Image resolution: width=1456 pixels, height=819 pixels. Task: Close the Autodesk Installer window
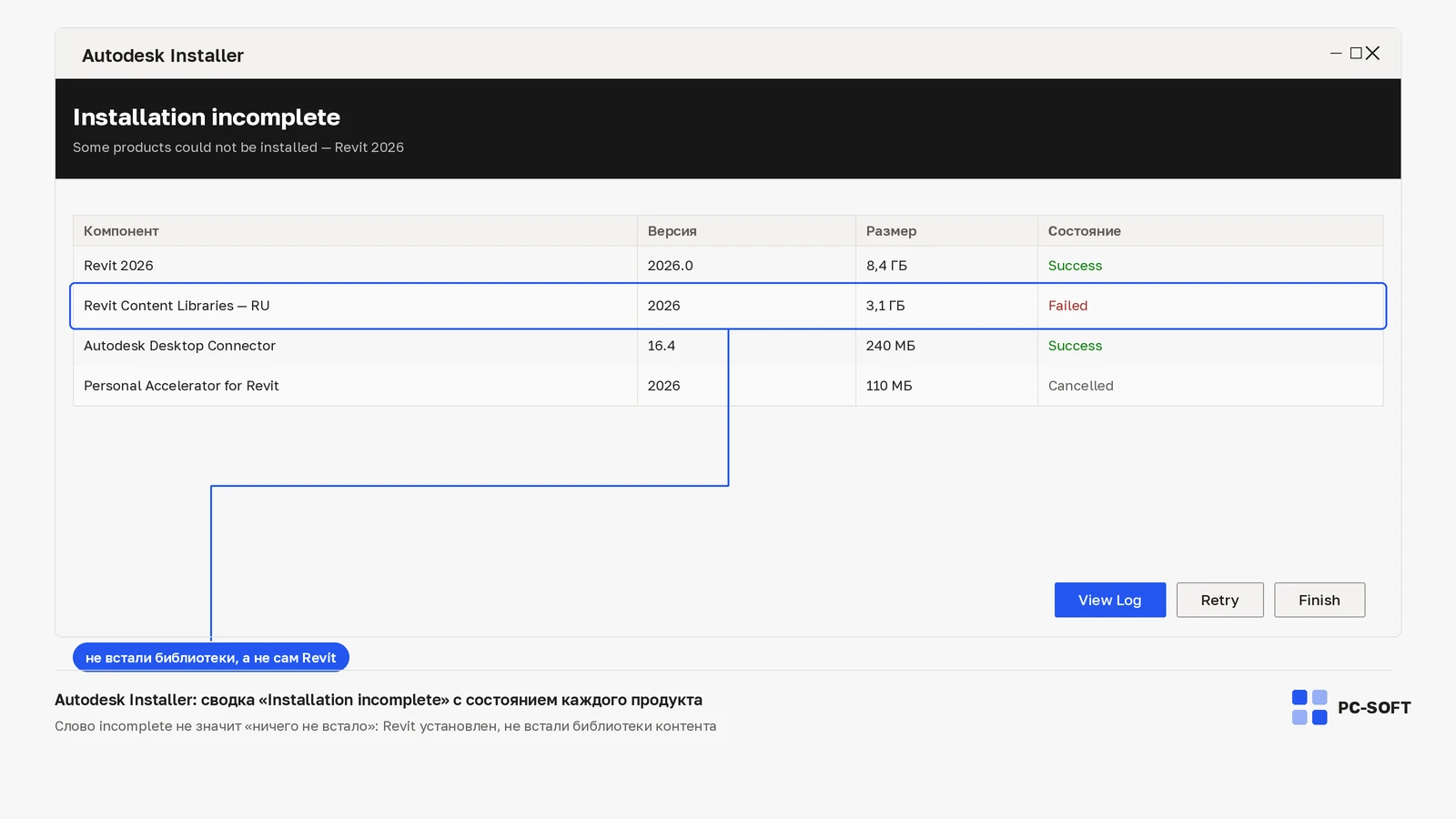pos(1373,54)
